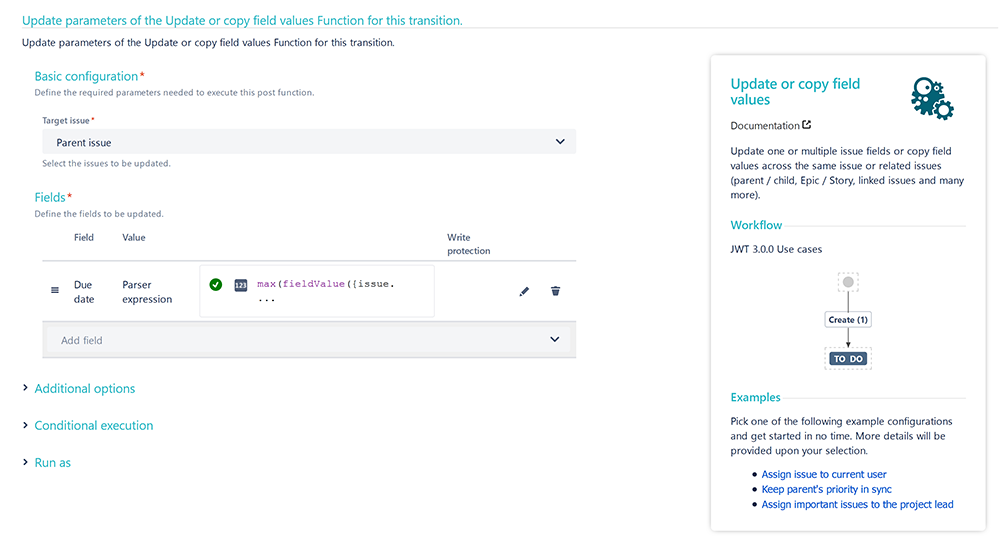Screen dimensions: 1000x547
Task: Click the external link icon next to Documentation
Action: tap(807, 125)
